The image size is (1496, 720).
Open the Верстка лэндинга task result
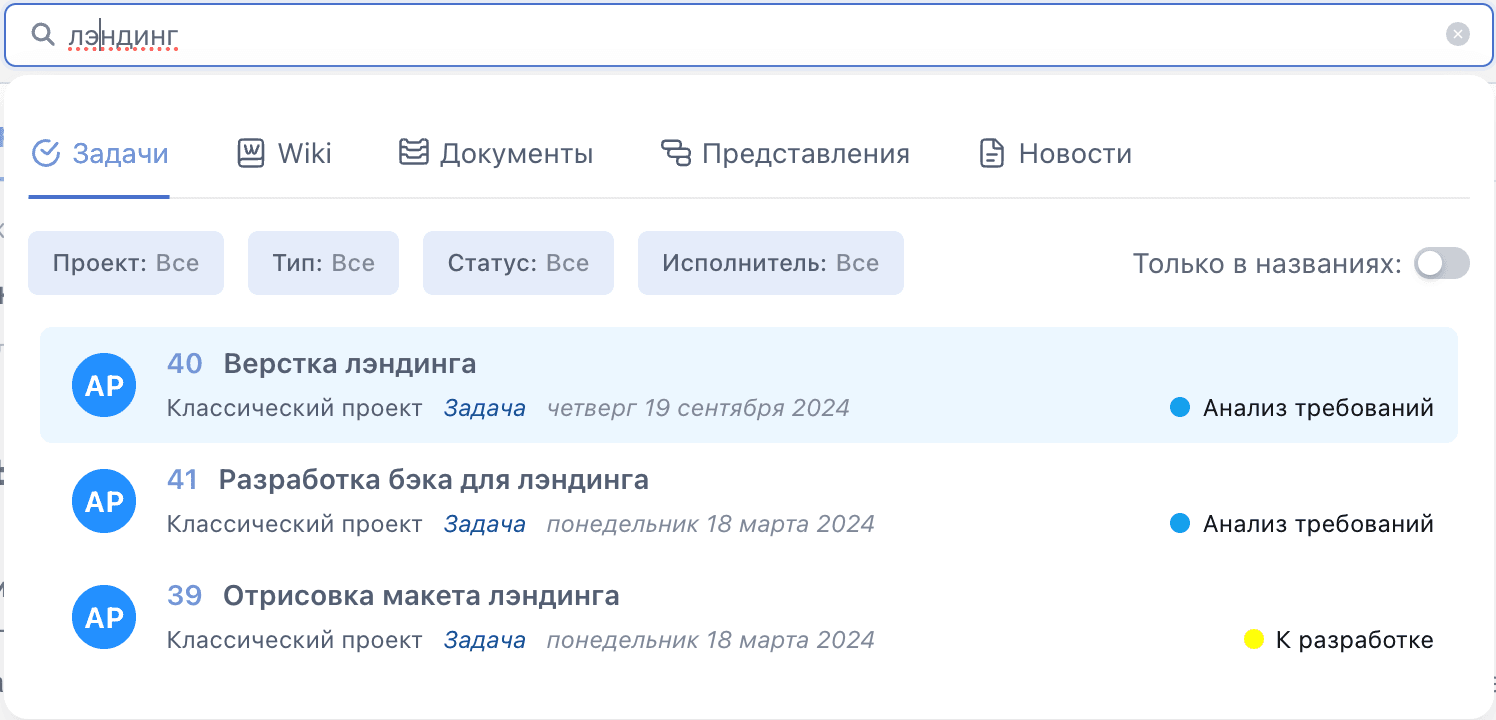click(749, 385)
